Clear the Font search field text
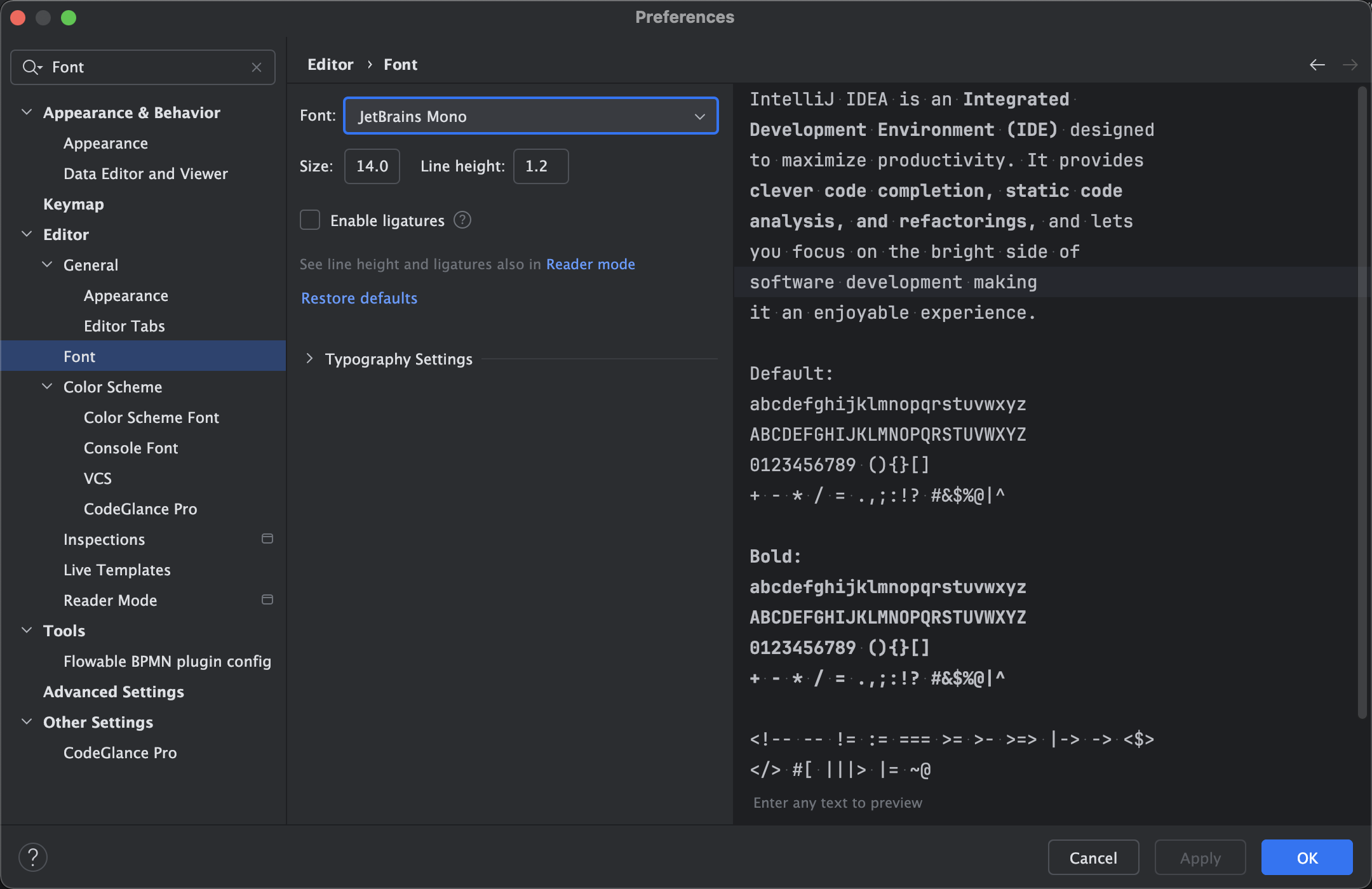The width and height of the screenshot is (1372, 889). pos(257,67)
